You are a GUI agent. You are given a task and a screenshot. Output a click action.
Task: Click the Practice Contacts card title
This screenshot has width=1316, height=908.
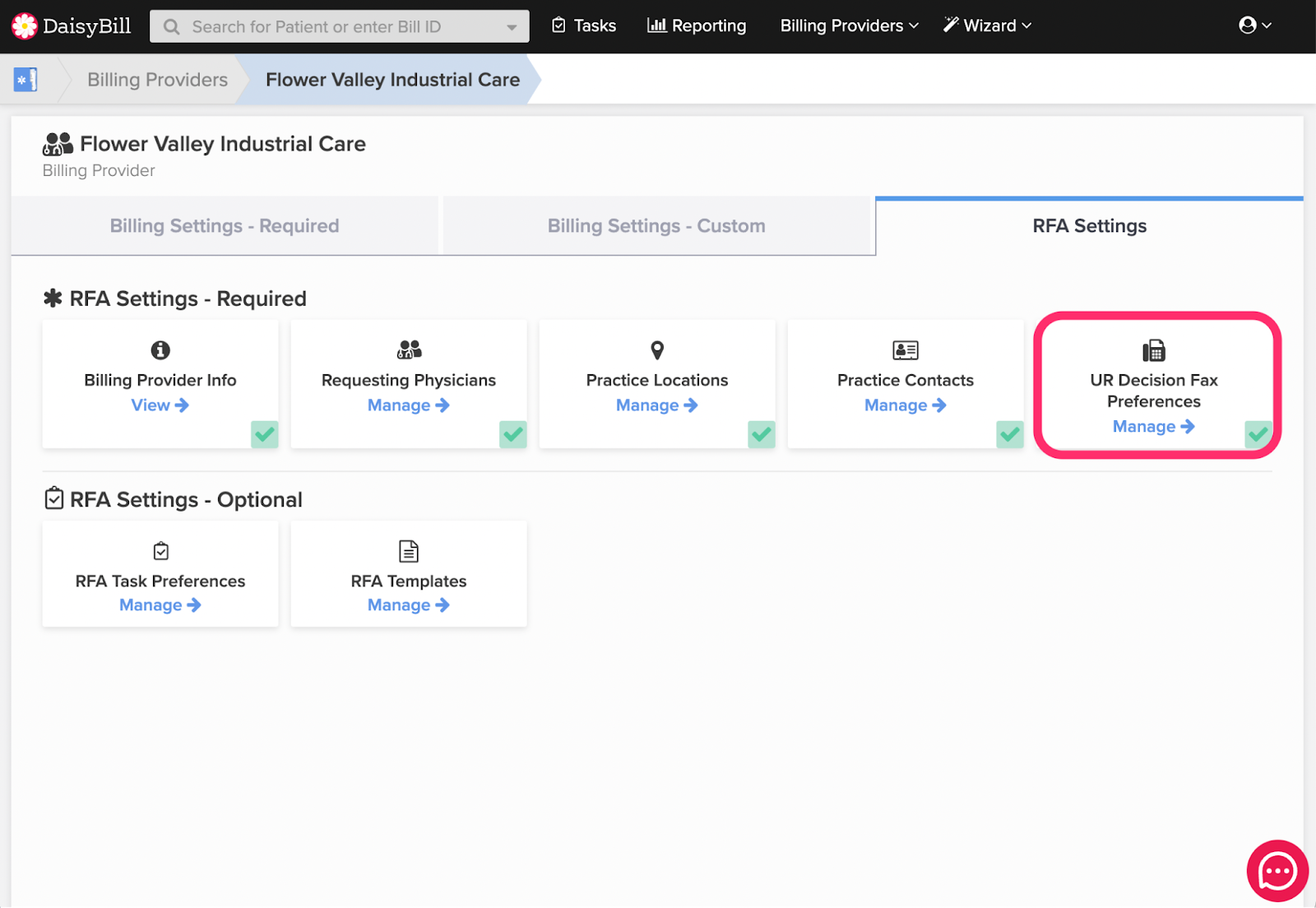906,380
